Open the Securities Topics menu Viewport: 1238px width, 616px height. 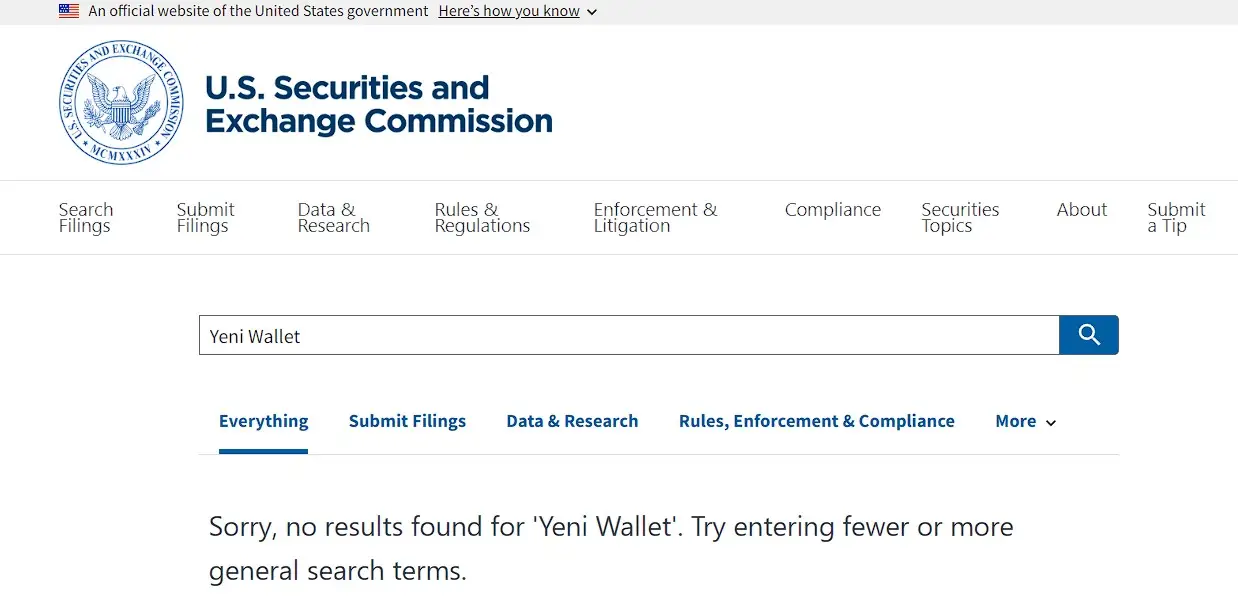(960, 218)
